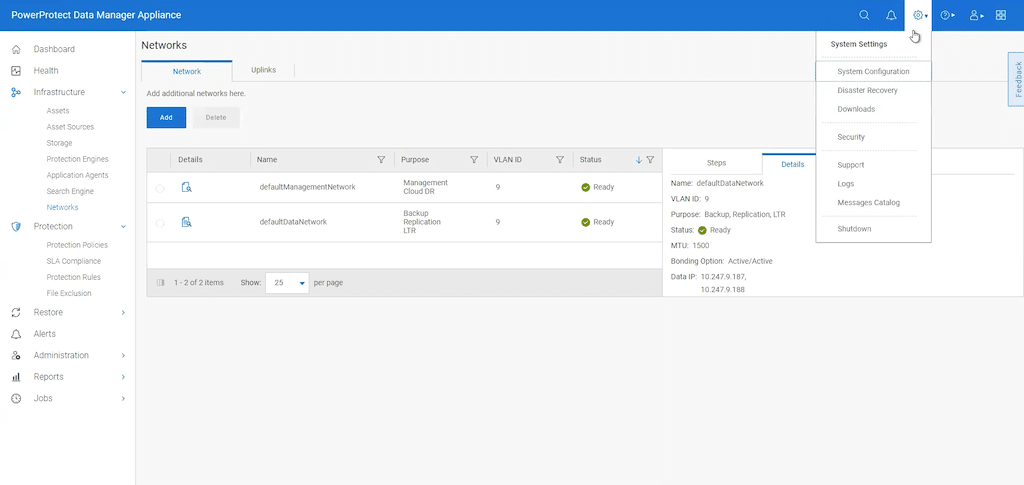Go to Application Agents in sidebar
Screen dimensions: 1024x485
pyautogui.click(x=77, y=175)
